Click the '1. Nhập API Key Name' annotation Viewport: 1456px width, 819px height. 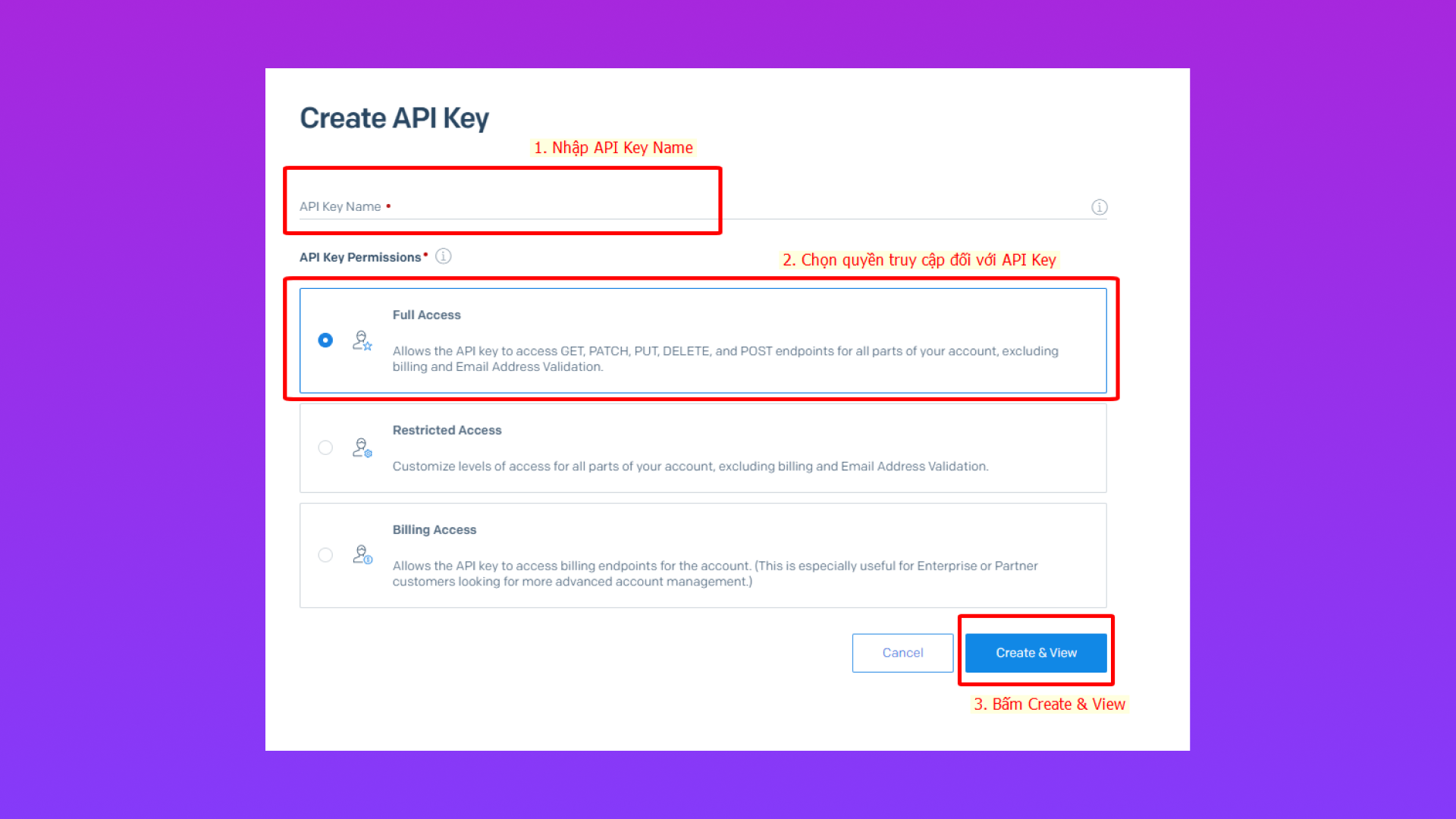tap(613, 148)
